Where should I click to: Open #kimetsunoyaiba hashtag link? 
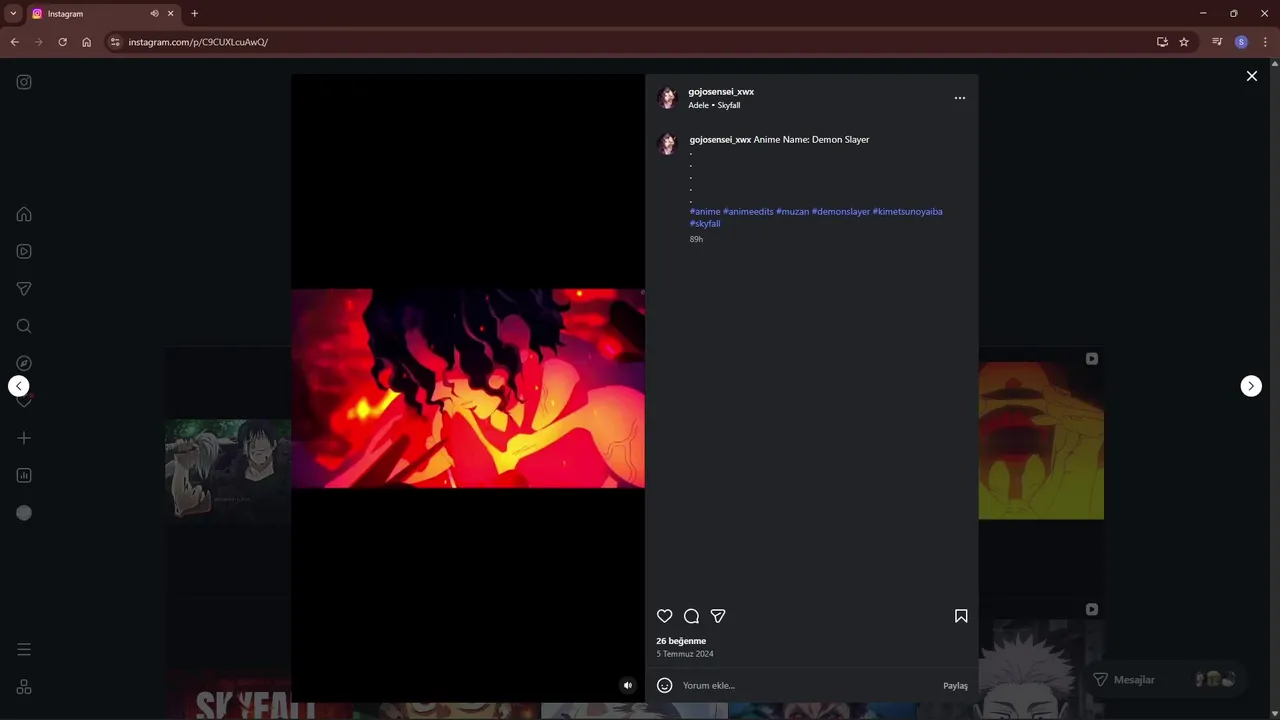[x=908, y=212]
